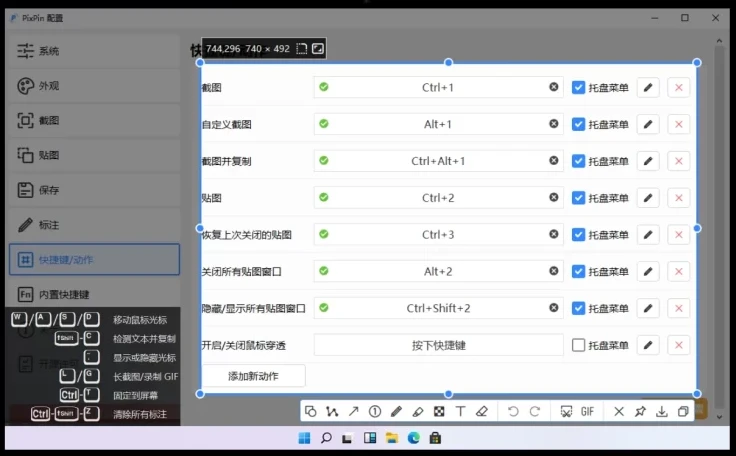Open the 保存 settings section
This screenshot has height=456, width=736.
pos(94,190)
